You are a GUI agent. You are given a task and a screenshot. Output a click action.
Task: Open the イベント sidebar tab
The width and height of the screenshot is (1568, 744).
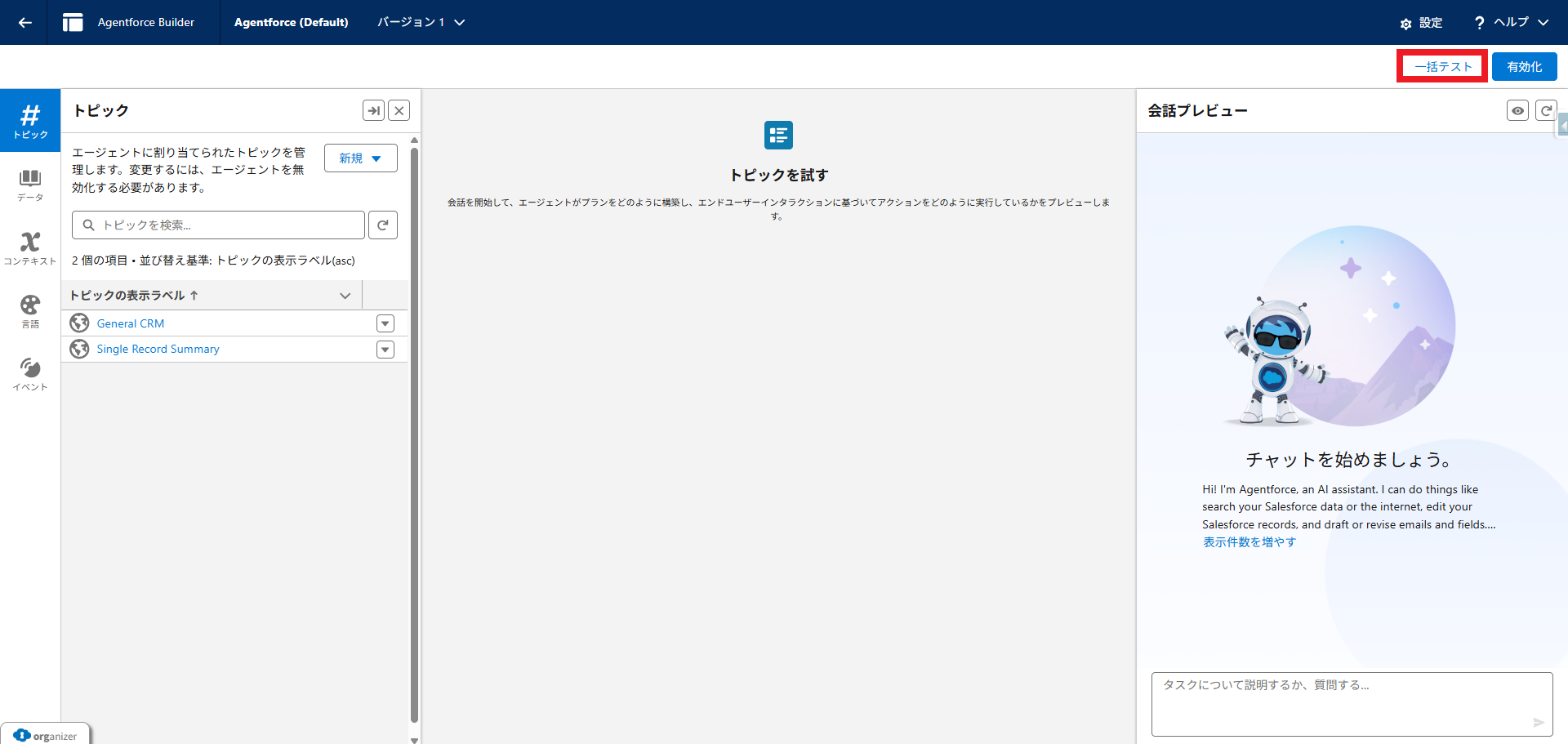tap(30, 375)
